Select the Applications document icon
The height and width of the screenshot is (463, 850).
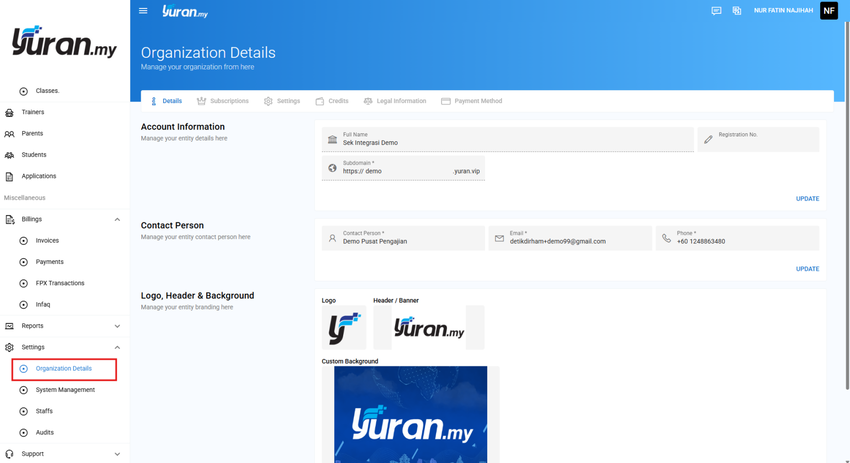9,176
